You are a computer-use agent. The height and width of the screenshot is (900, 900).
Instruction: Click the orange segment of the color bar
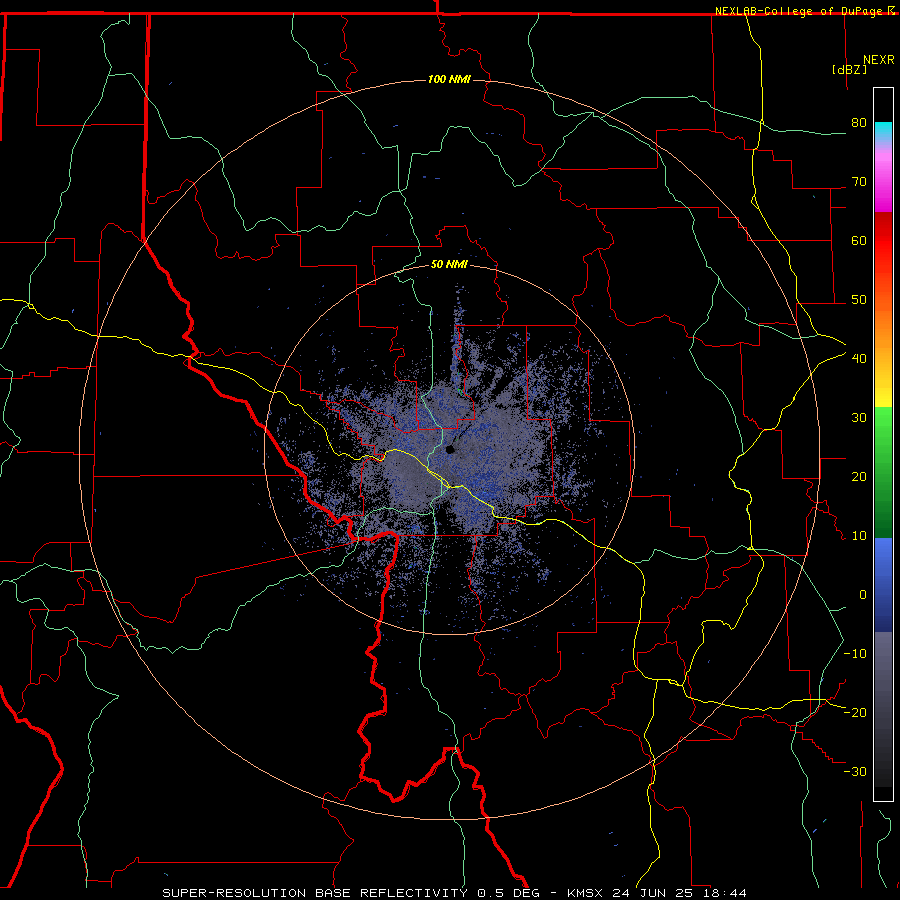pyautogui.click(x=883, y=327)
